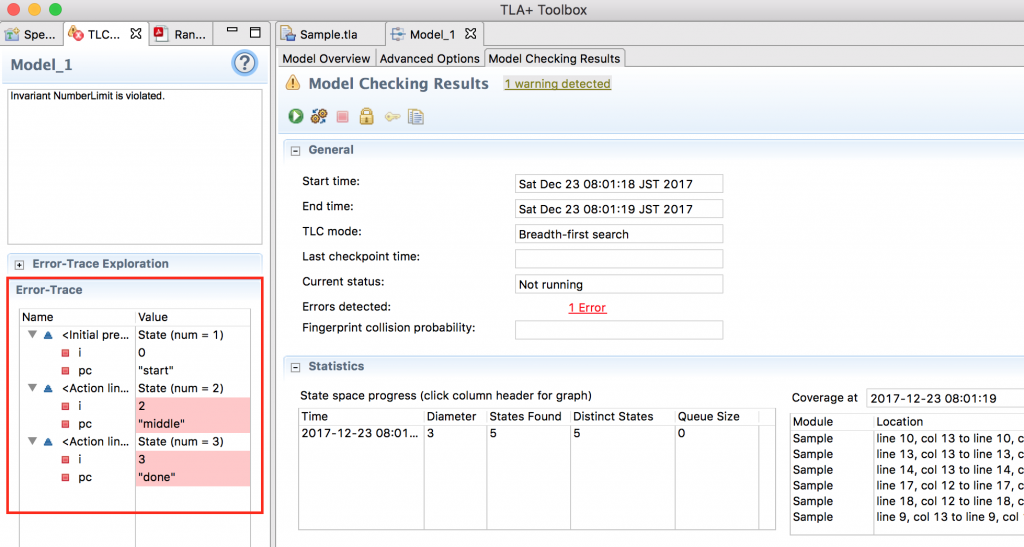The image size is (1024, 547).
Task: Close the Model_1 editor tab
Action: (x=471, y=33)
